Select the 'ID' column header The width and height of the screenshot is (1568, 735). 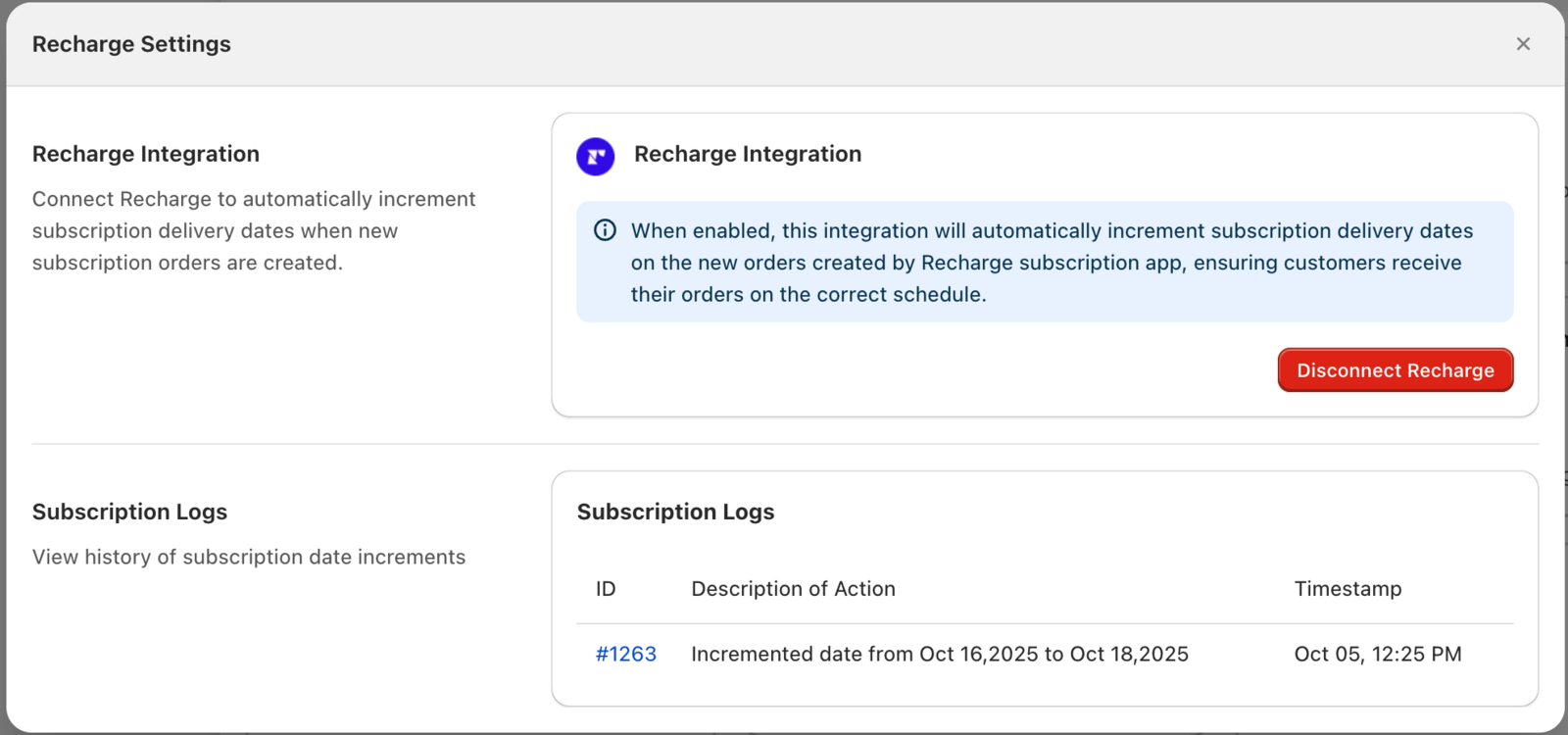tap(606, 589)
